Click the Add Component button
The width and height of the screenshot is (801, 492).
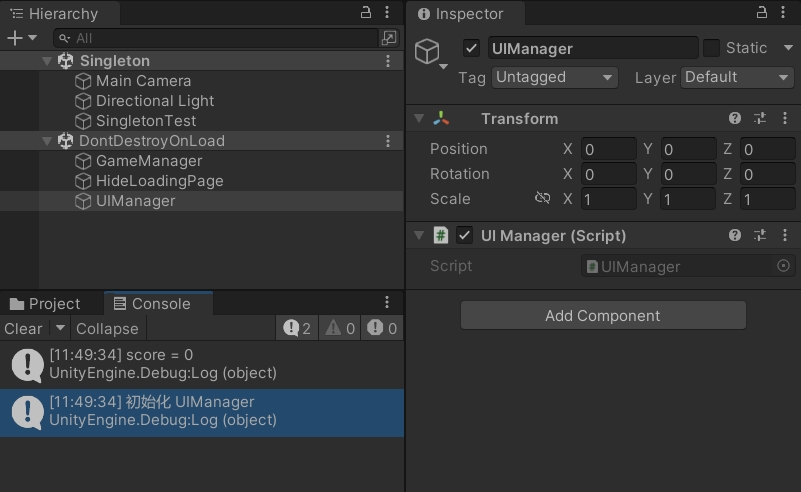tap(603, 315)
